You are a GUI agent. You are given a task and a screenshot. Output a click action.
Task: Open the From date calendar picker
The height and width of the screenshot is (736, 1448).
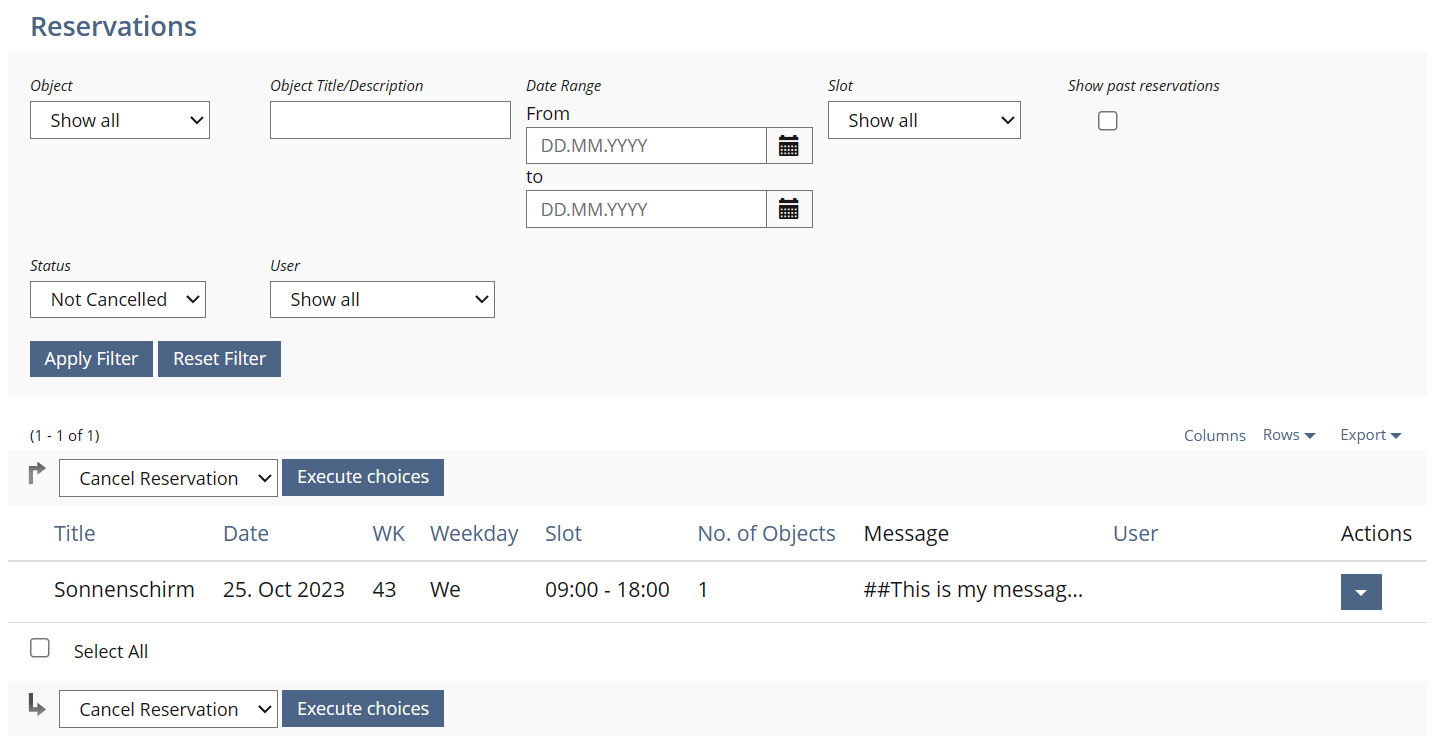pos(789,146)
